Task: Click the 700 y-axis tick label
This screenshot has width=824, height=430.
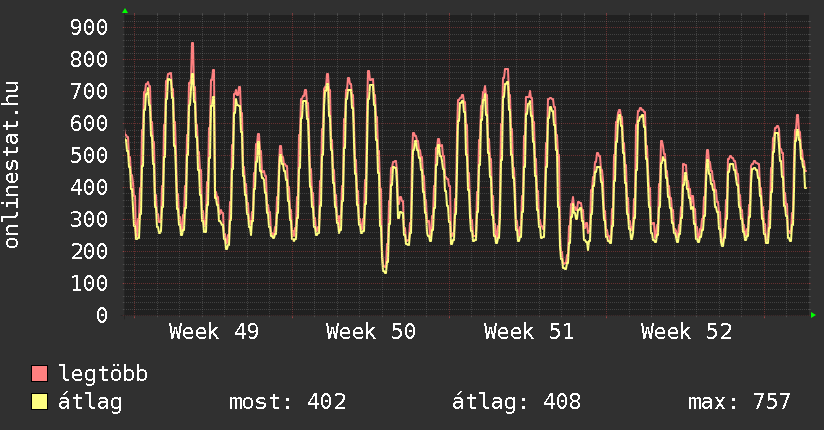Action: 89,91
